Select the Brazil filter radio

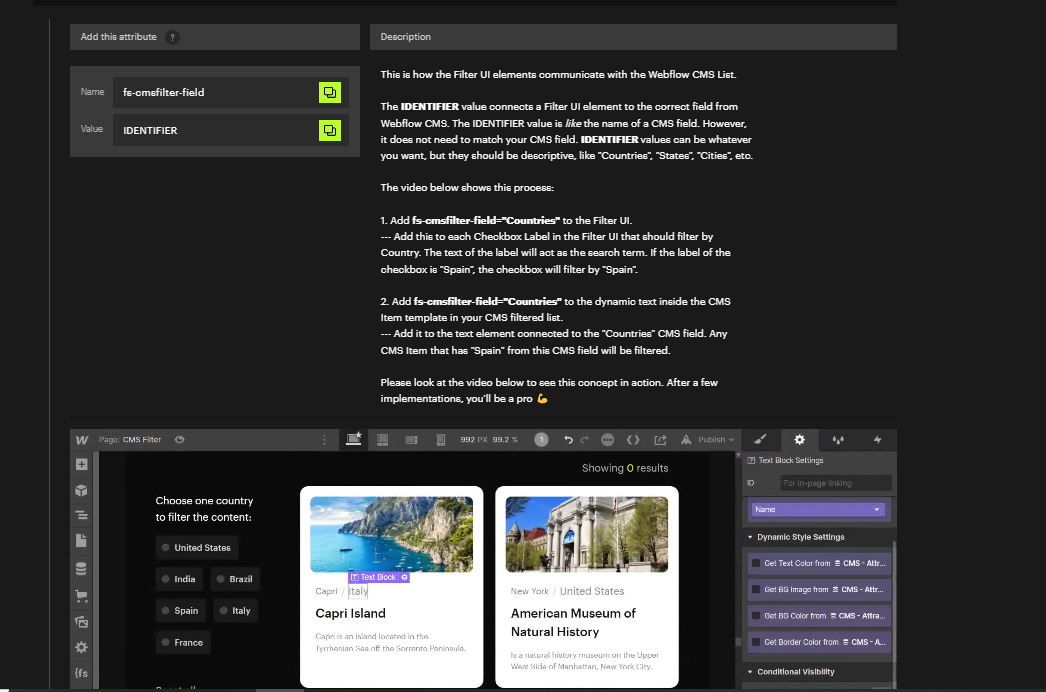pyautogui.click(x=220, y=579)
